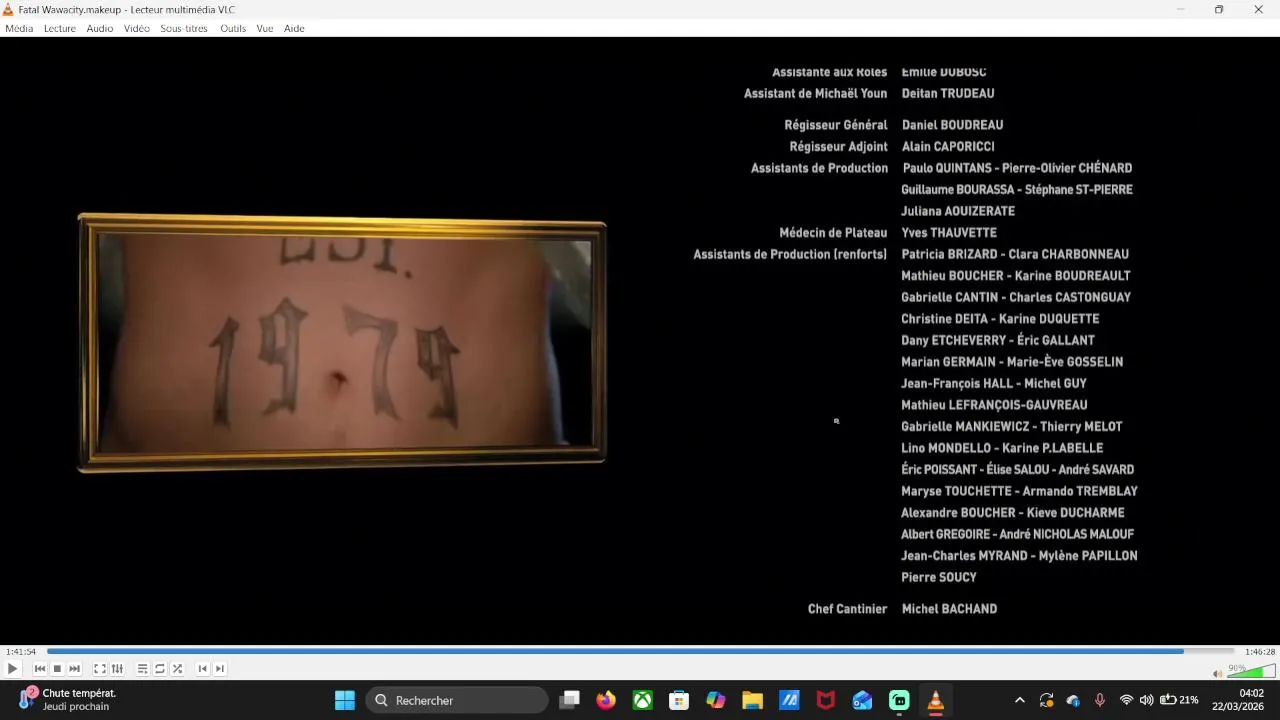Click the credit name Yves THAUVETTE

(x=949, y=233)
